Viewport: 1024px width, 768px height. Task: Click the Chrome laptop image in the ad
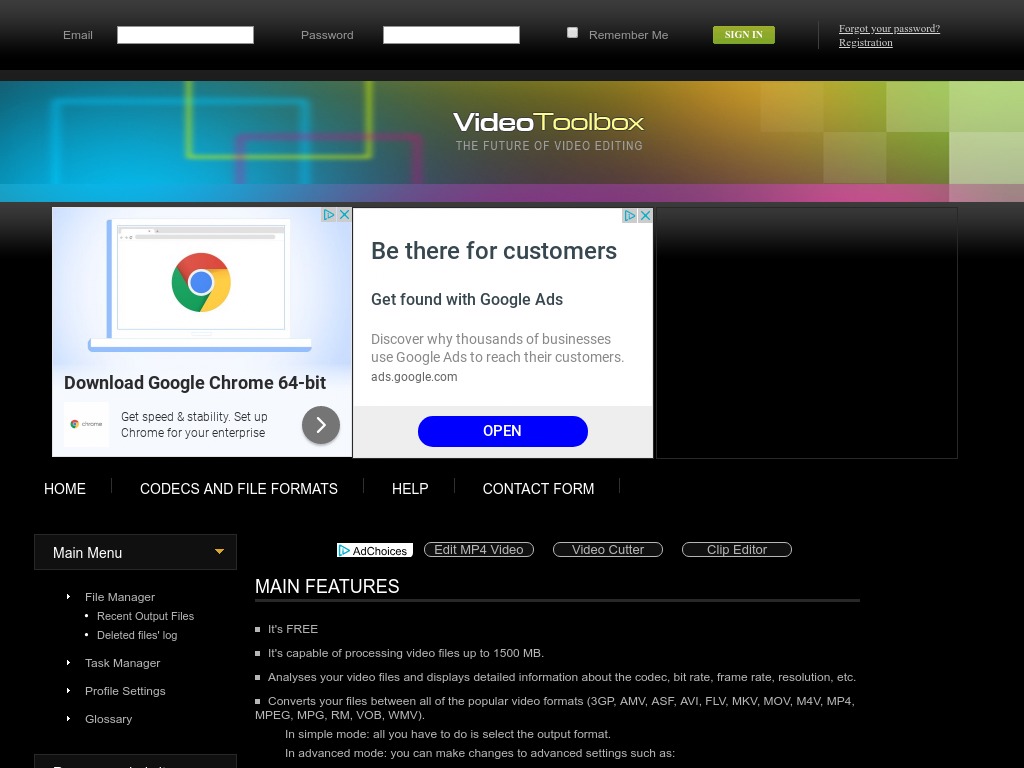pyautogui.click(x=201, y=285)
